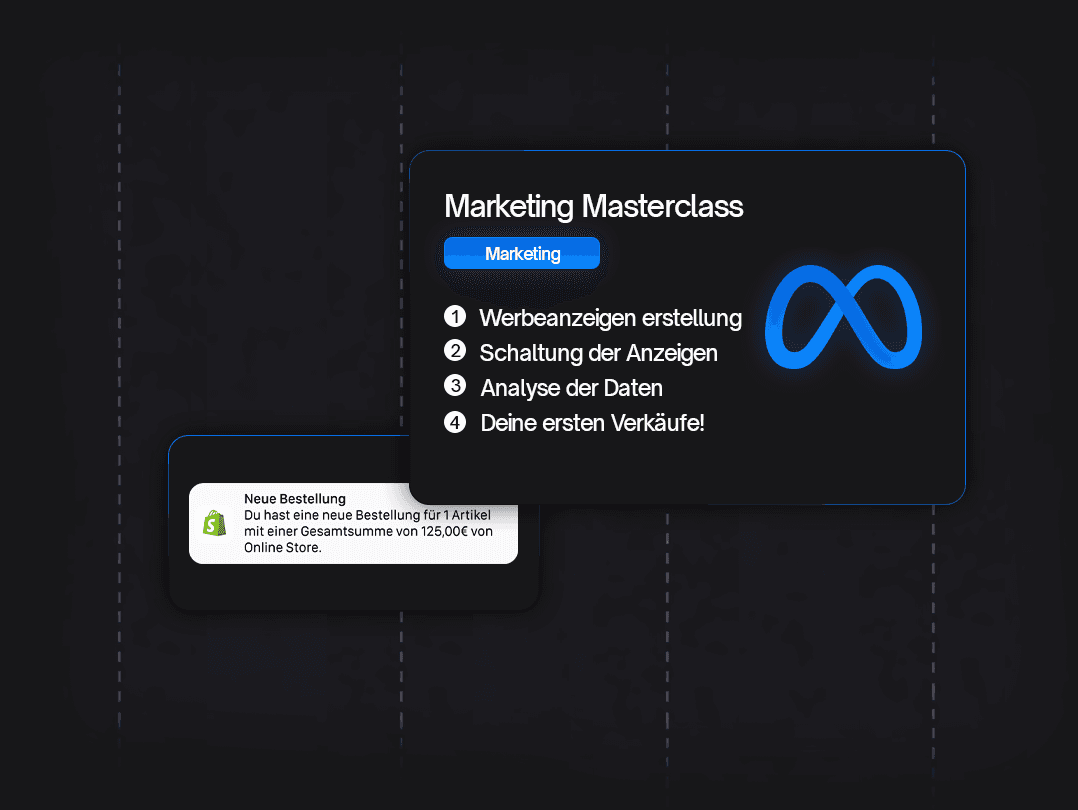1078x810 pixels.
Task: Select the number 3 circle icon
Action: (455, 386)
